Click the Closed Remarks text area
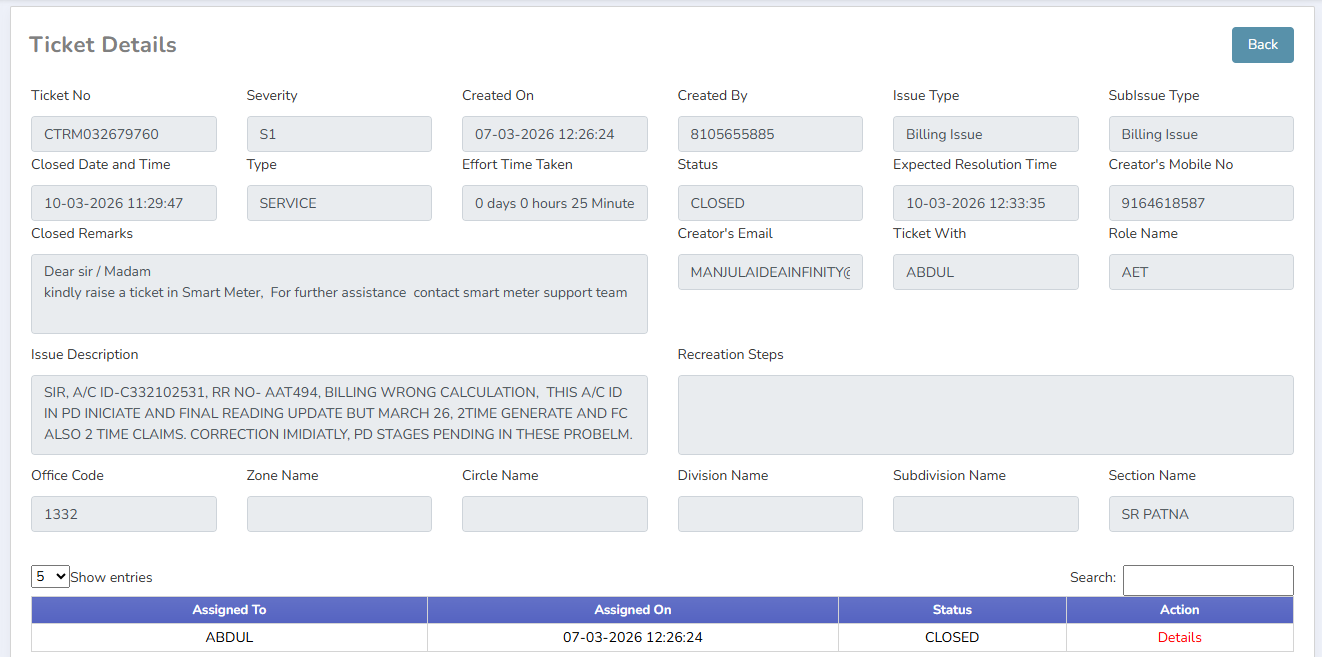 point(339,293)
